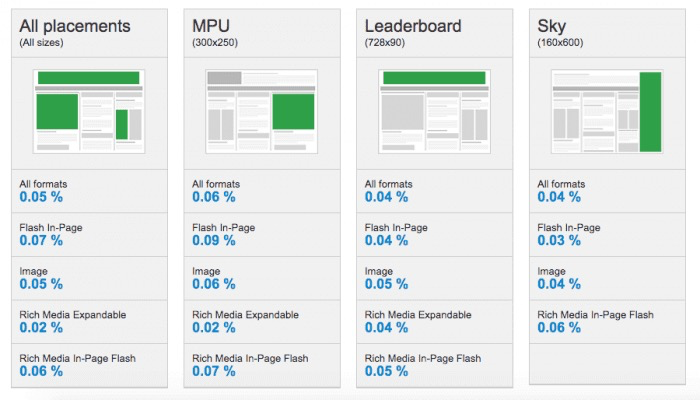
Task: Select the MPU column heading
Action: (x=210, y=26)
